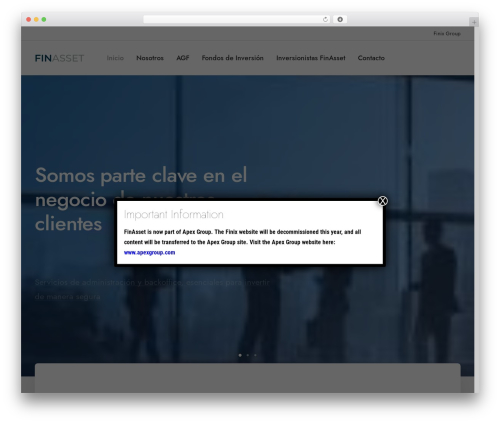Select the second slider dot
The width and height of the screenshot is (500, 423).
click(x=248, y=355)
